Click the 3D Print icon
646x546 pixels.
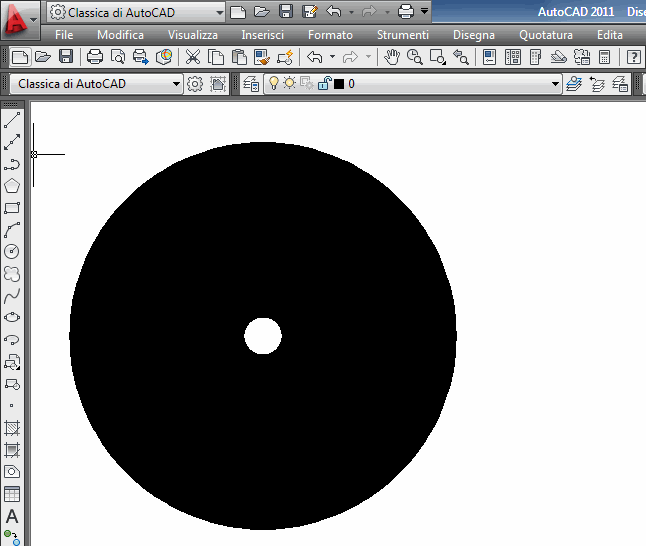pyautogui.click(x=164, y=57)
